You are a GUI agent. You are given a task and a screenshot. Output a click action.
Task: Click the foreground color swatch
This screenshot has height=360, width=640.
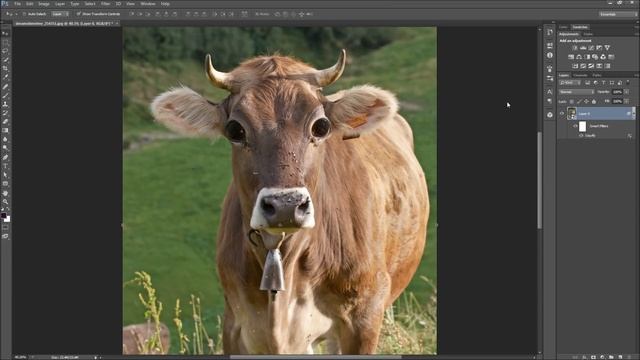[4, 215]
